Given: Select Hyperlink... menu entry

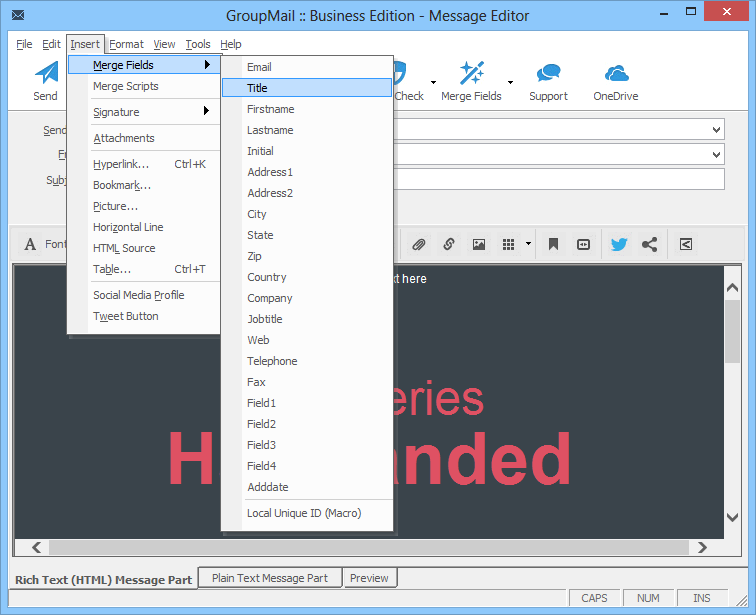Looking at the screenshot, I should pyautogui.click(x=144, y=164).
